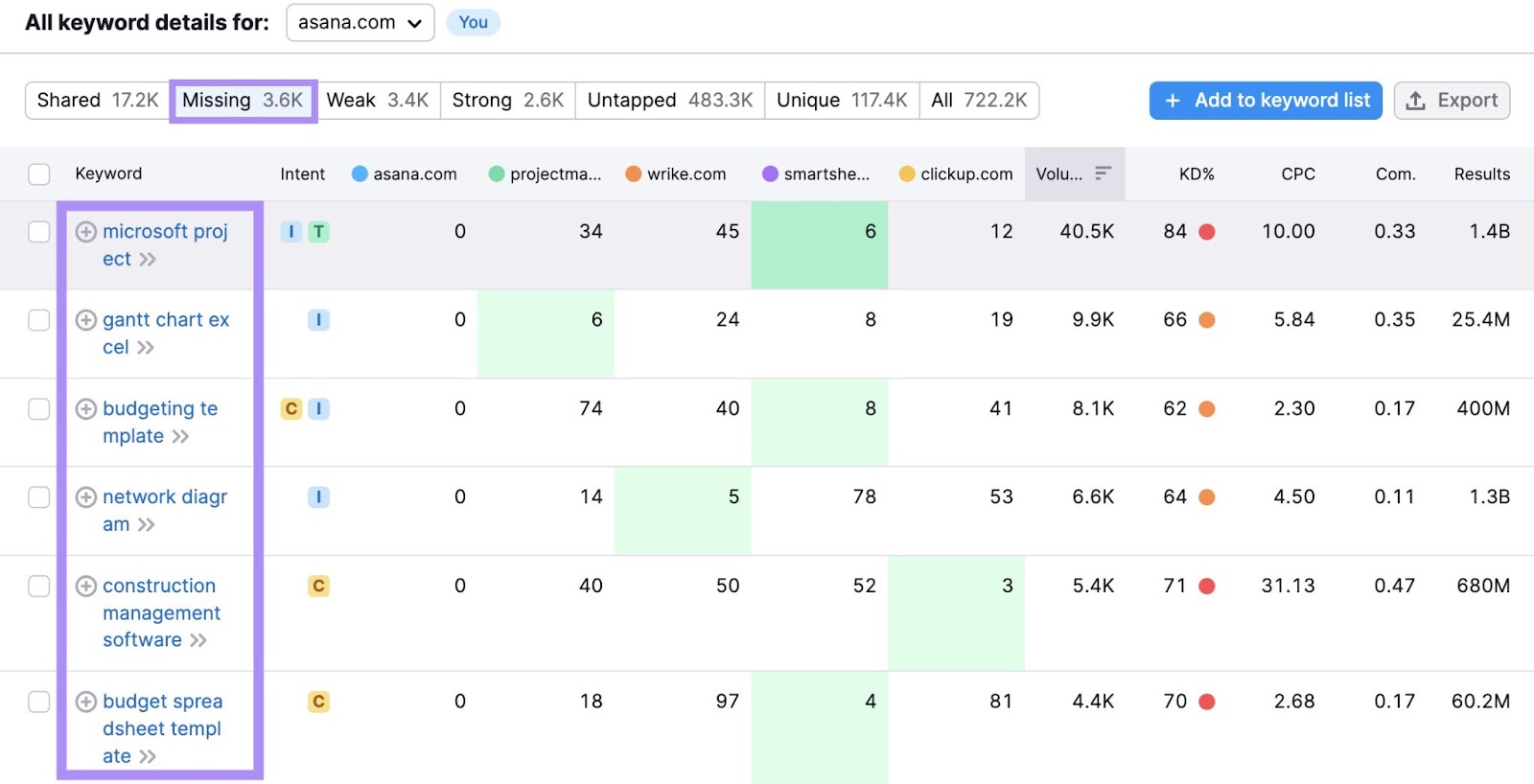Click the T intent badge for microsoft project

click(318, 232)
